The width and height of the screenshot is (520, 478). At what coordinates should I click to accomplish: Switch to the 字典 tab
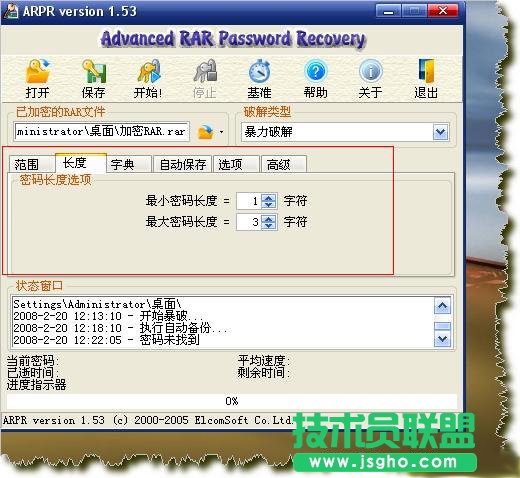coord(128,164)
